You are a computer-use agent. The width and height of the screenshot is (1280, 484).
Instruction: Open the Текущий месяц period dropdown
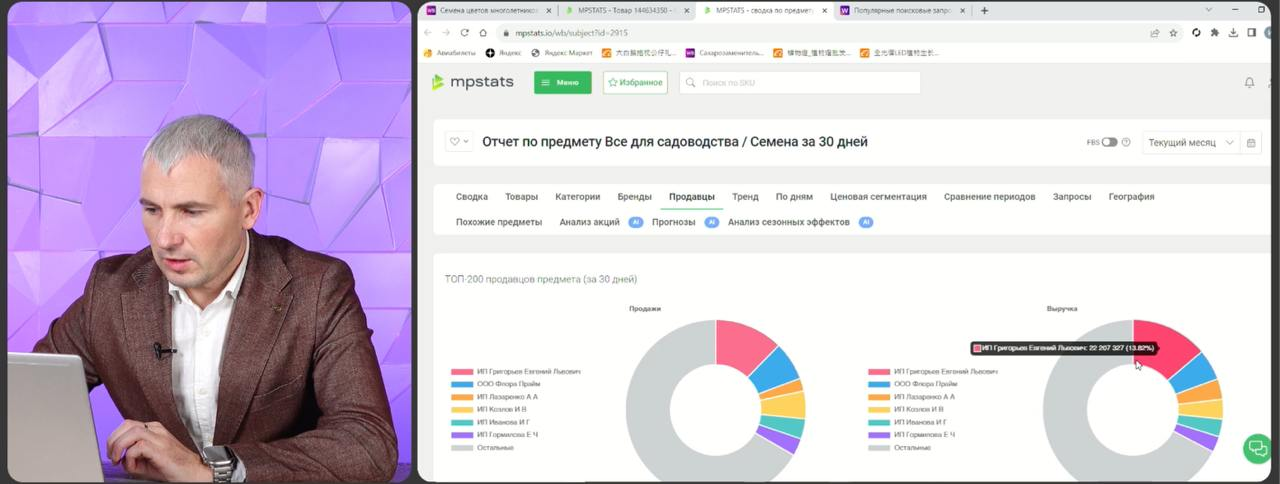(1191, 143)
